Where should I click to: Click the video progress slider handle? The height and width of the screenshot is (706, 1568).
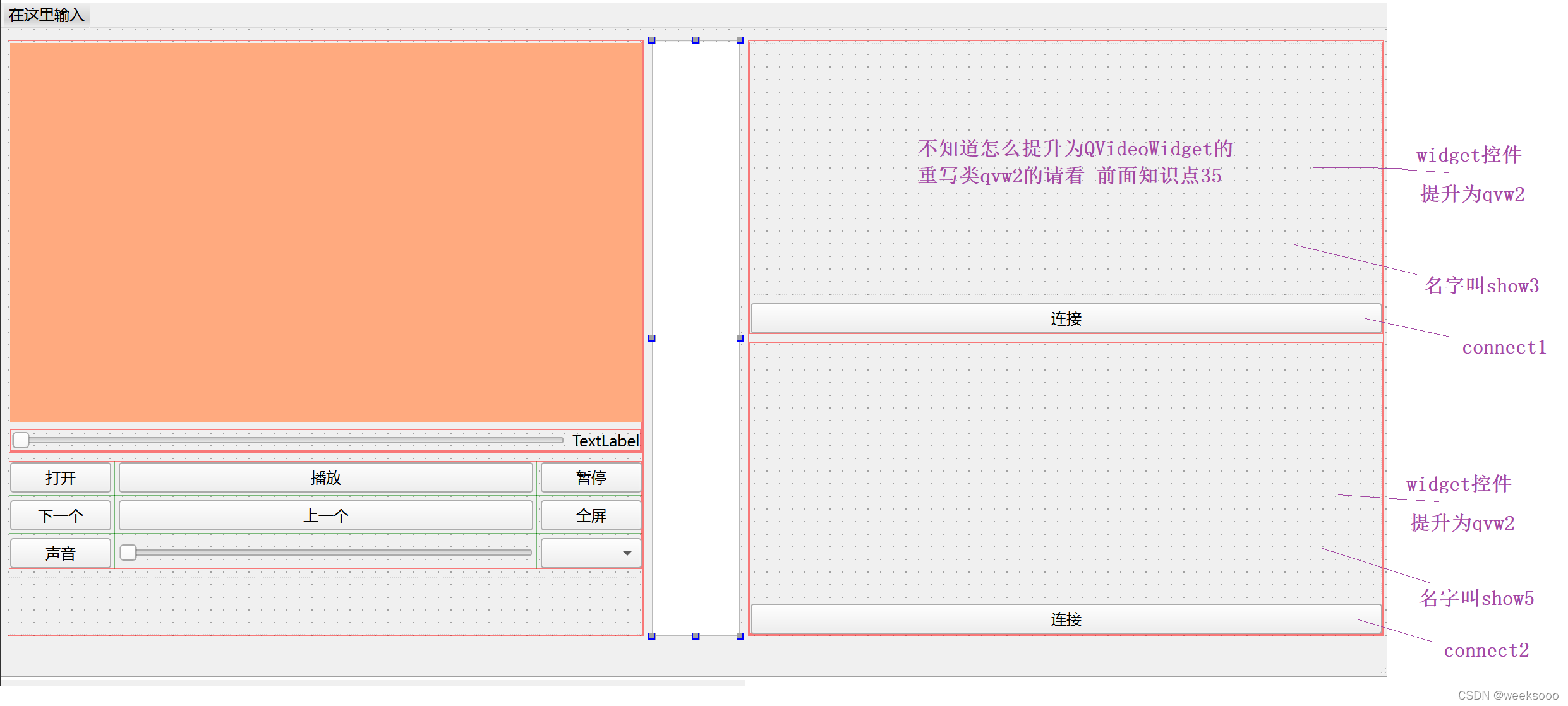[21, 440]
